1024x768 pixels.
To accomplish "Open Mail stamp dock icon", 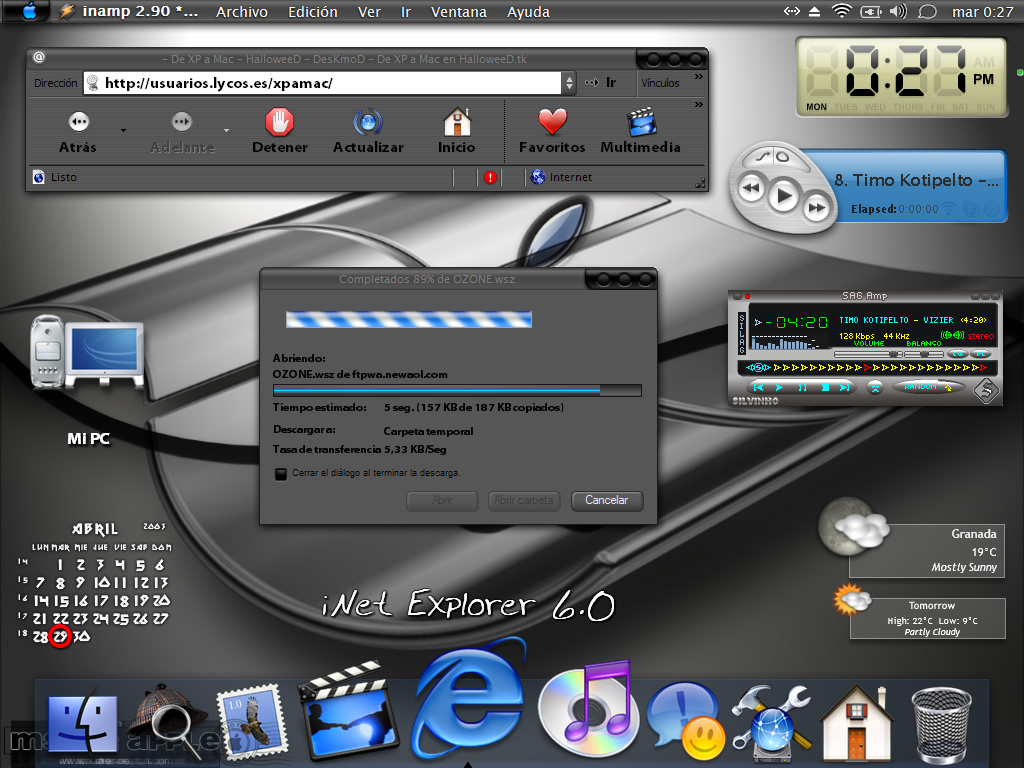I will coord(253,722).
